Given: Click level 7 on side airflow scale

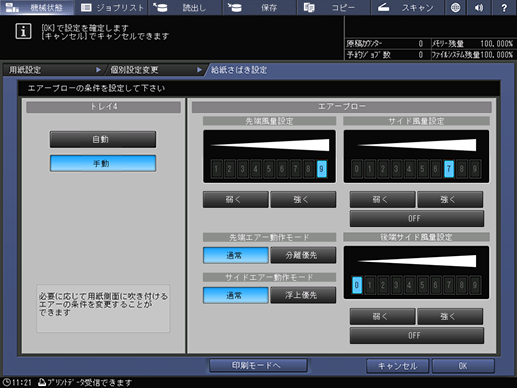Looking at the screenshot, I should (449, 169).
